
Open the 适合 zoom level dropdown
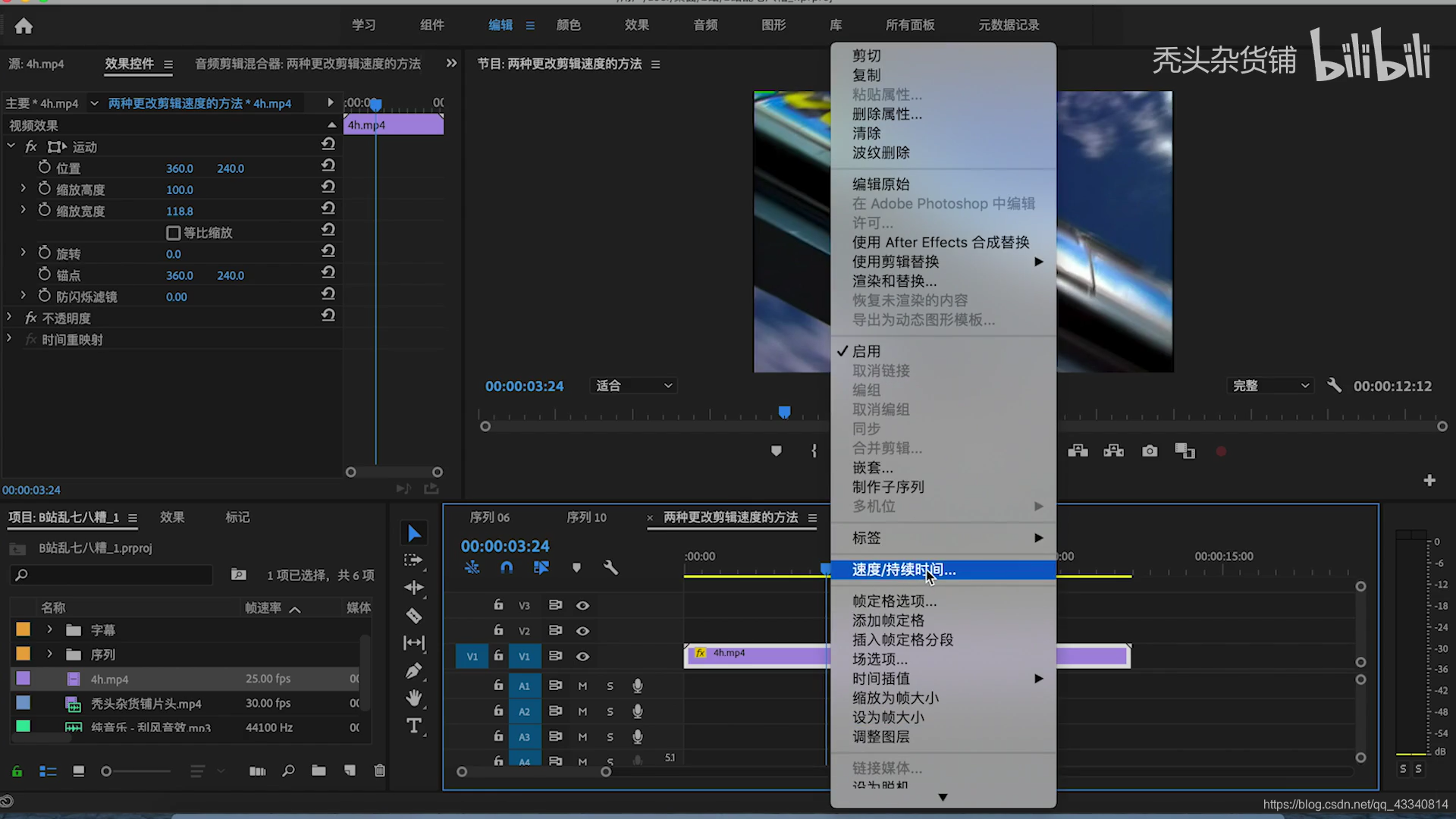(634, 386)
